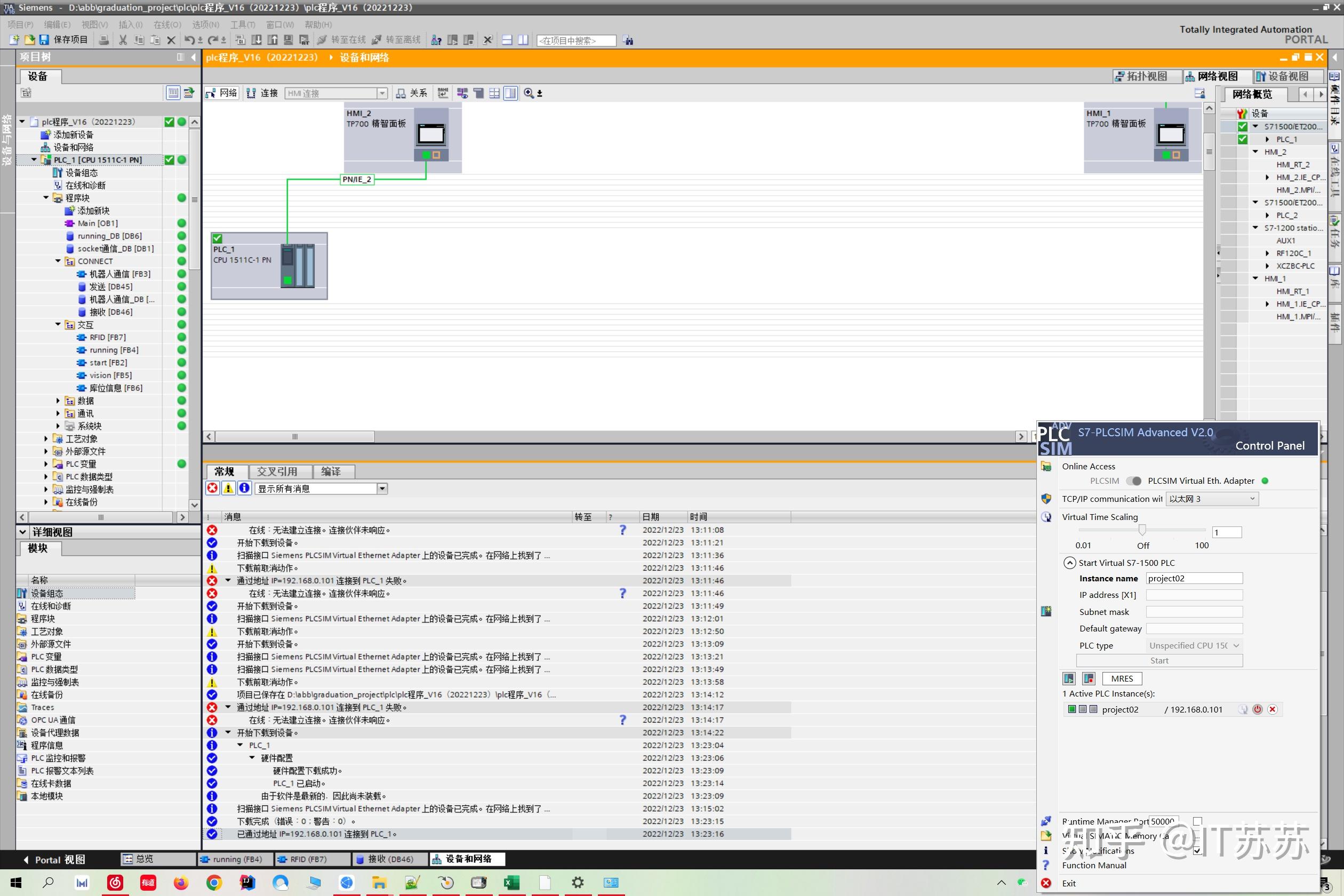Toggle PLCSIM Virtual Eth. Adapter switch
Viewport: 1344px width, 896px height.
[x=1133, y=481]
